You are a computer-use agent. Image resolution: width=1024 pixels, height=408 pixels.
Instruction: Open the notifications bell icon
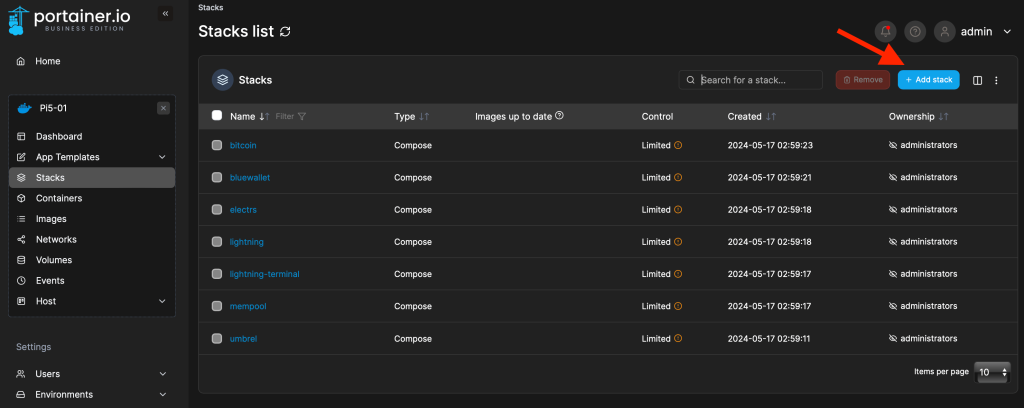tap(885, 32)
